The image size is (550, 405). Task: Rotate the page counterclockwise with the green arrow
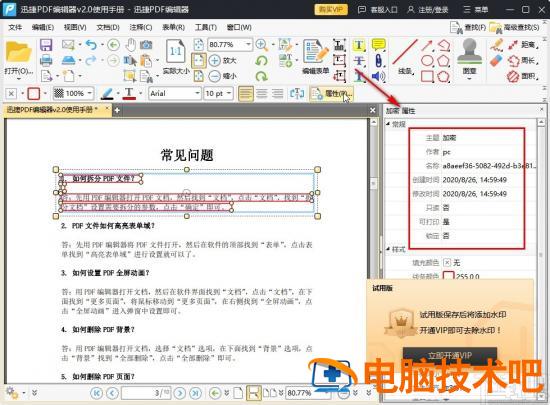click(x=261, y=61)
